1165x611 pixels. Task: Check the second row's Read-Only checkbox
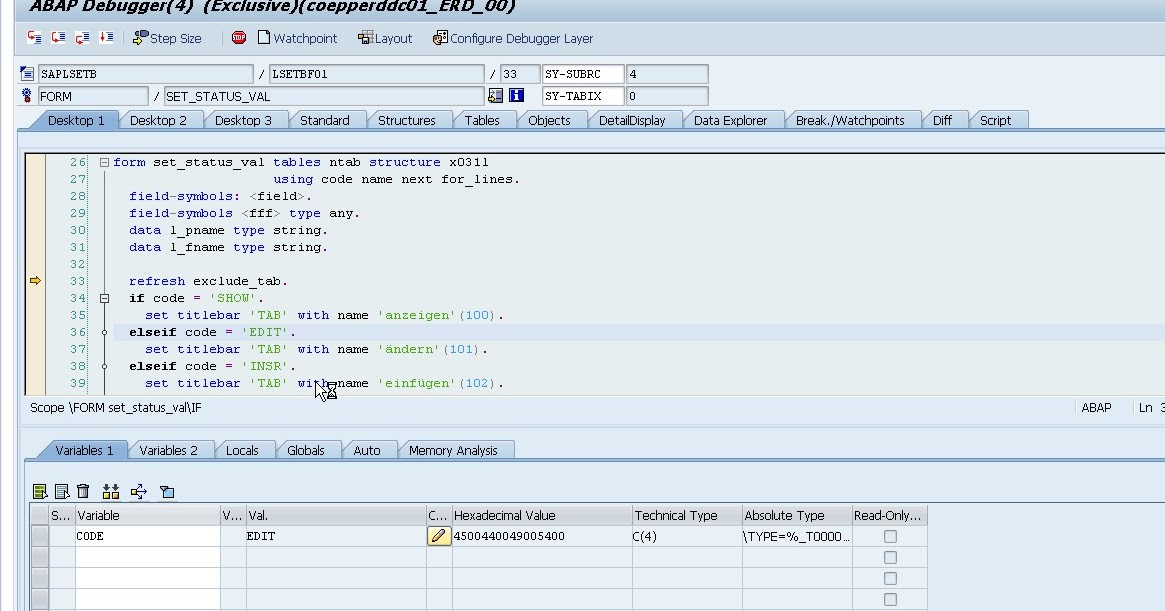[889, 557]
